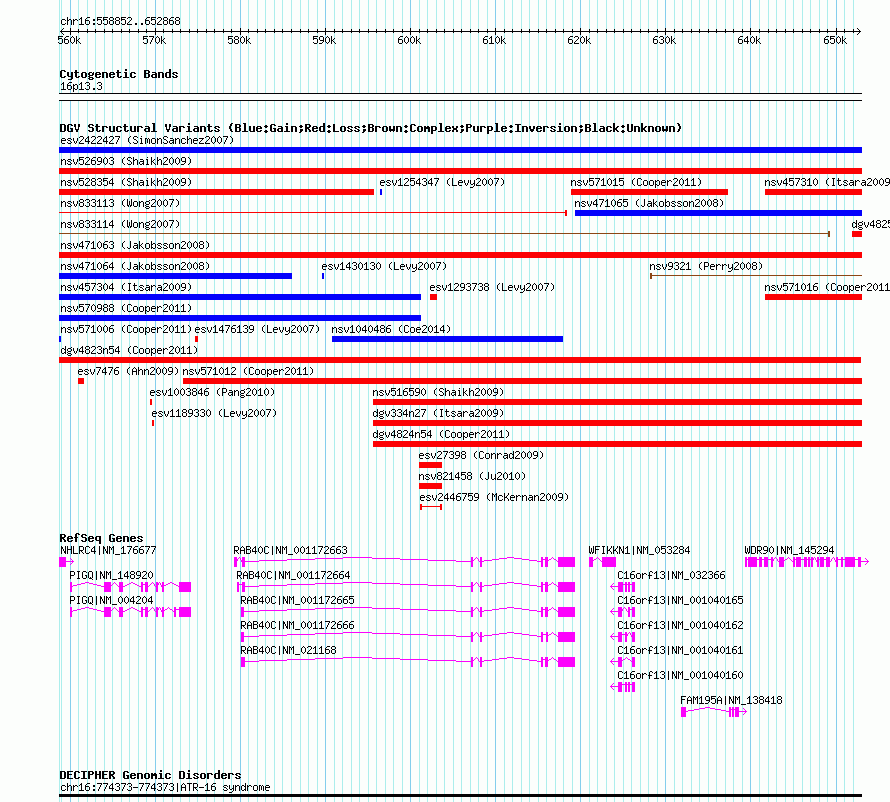
Task: Click the RAB40C|NM_021168 transcript
Action: click(408, 662)
